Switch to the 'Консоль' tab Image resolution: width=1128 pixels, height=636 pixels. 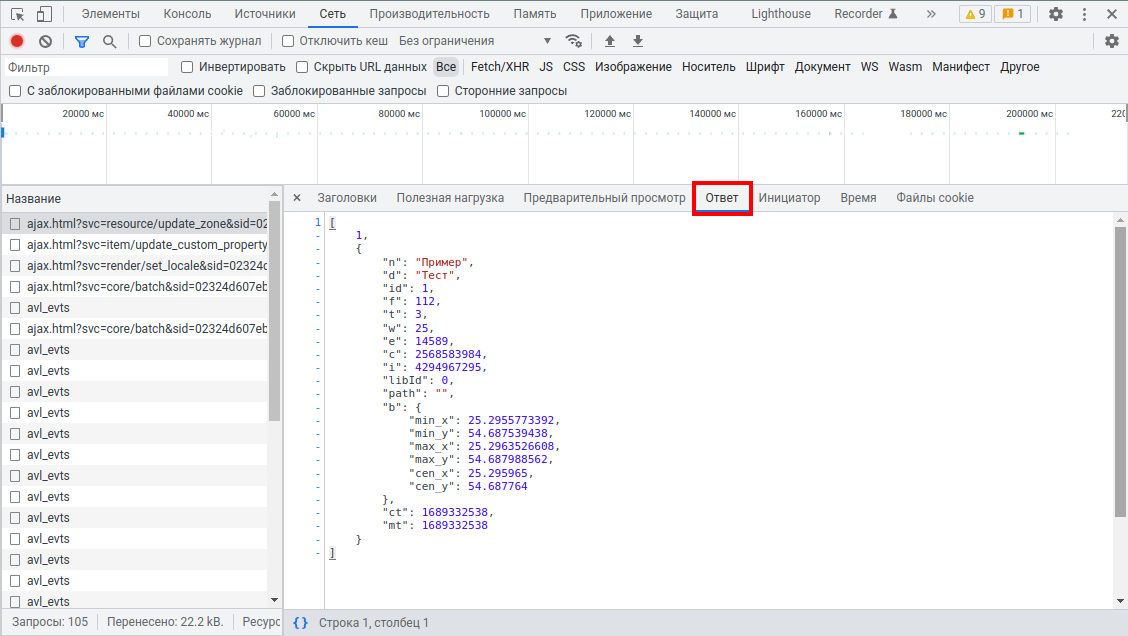[x=187, y=14]
